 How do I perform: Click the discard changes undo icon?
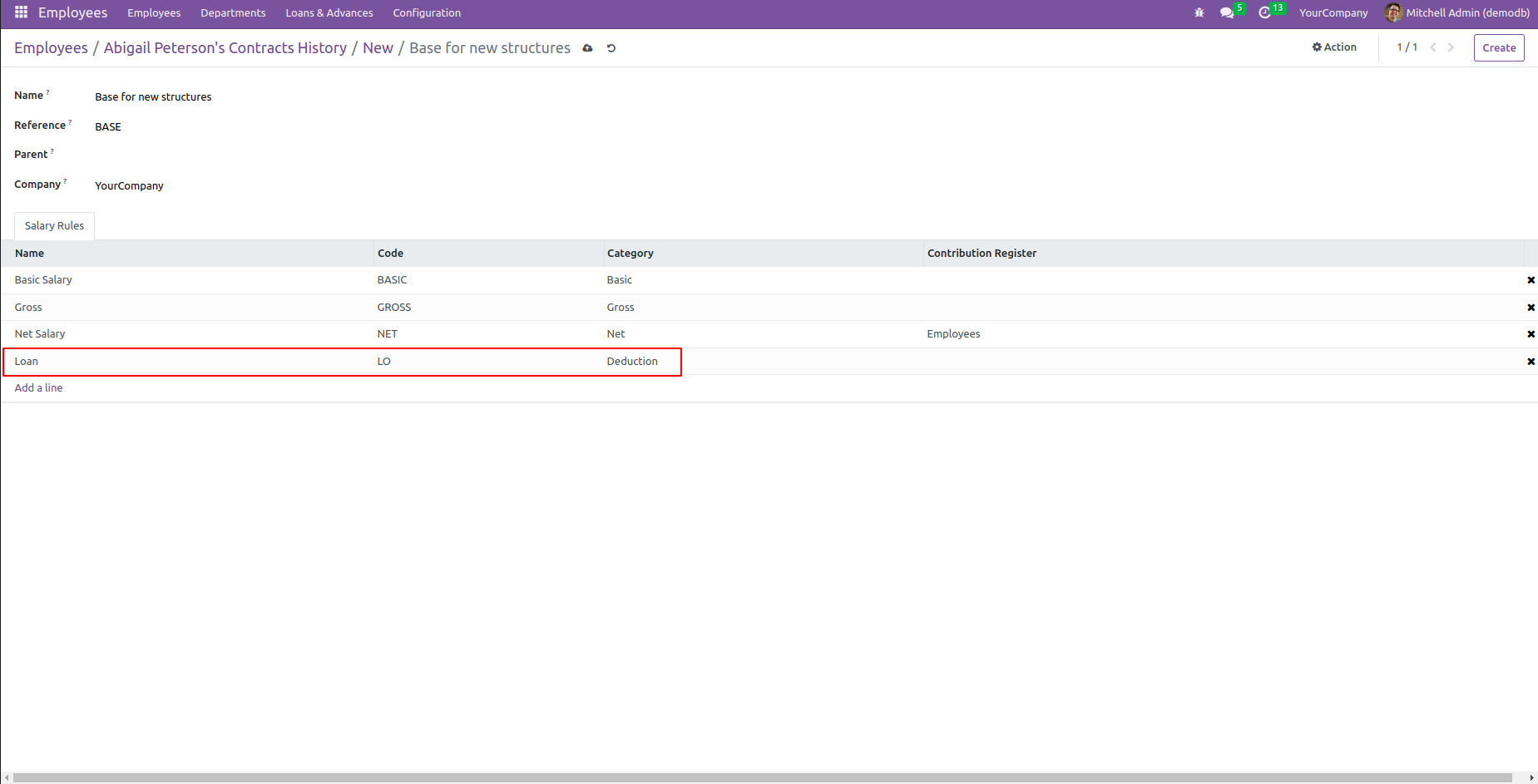pos(611,48)
